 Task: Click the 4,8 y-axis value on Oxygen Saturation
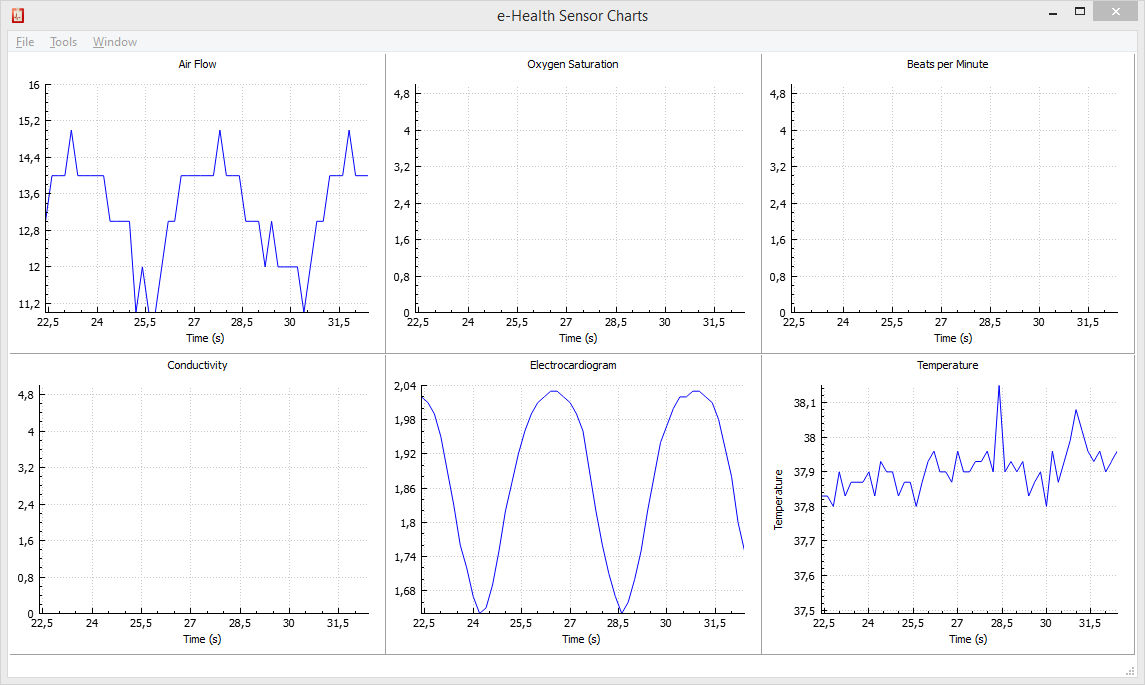[x=402, y=94]
